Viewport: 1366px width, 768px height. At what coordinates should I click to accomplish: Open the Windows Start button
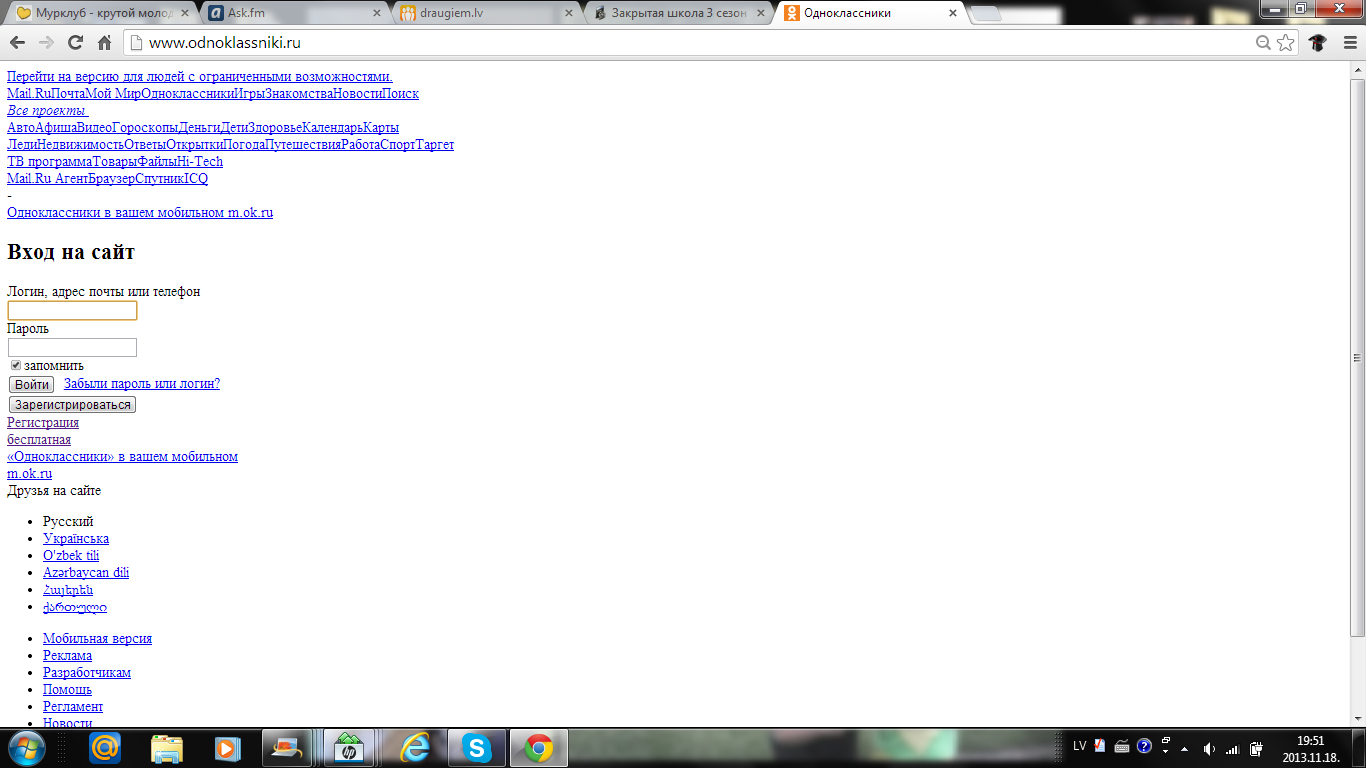click(27, 748)
